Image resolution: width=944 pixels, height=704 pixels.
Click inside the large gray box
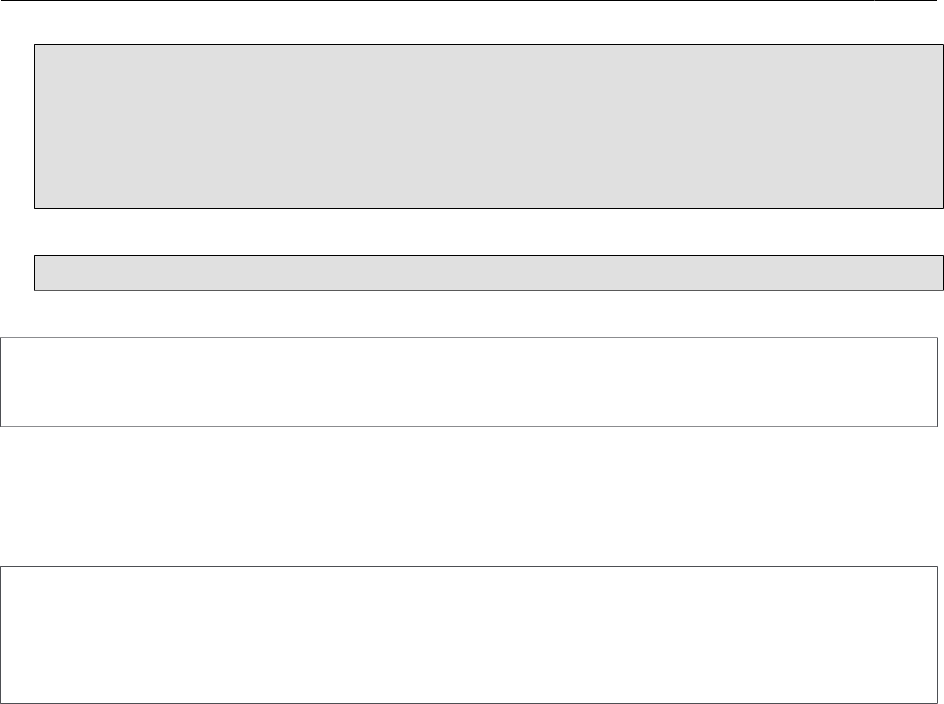tap(489, 126)
